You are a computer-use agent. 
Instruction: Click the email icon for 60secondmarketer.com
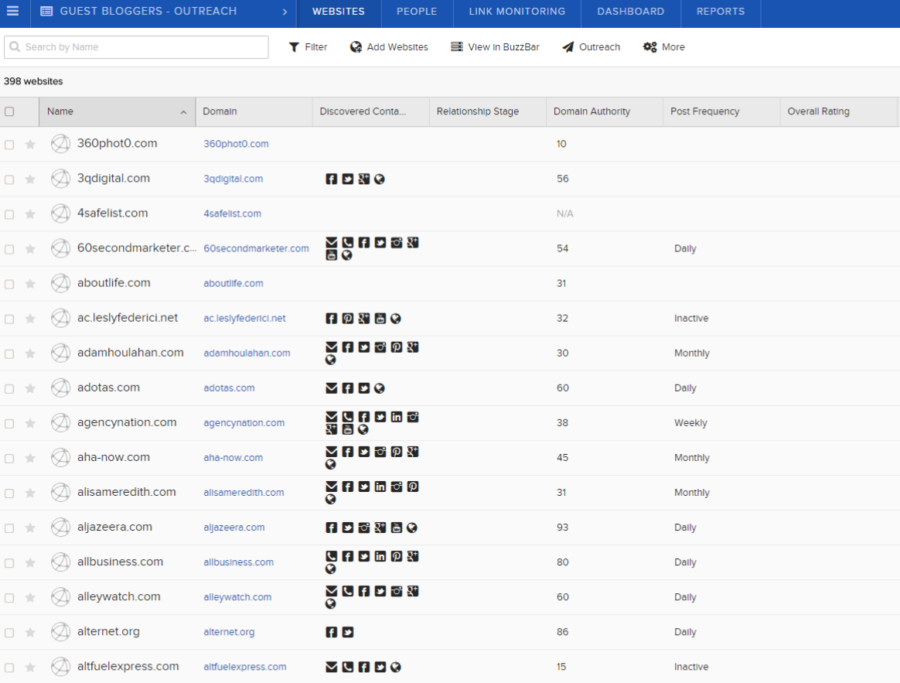click(331, 242)
